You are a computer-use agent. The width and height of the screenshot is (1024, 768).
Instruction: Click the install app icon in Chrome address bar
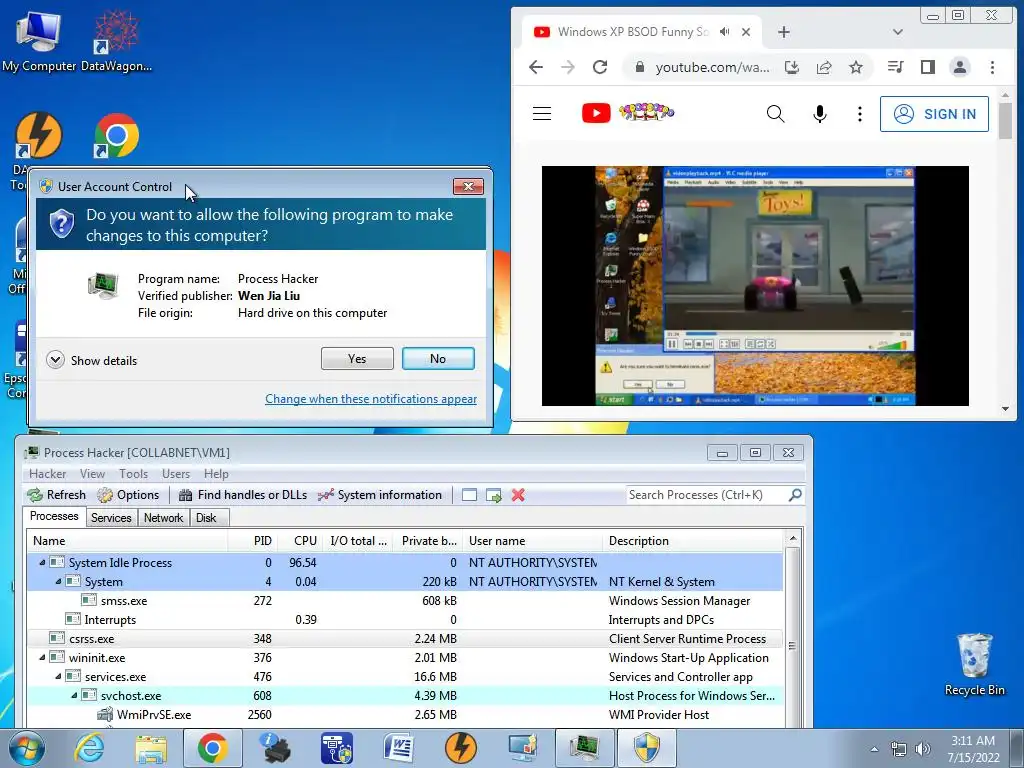tap(792, 67)
